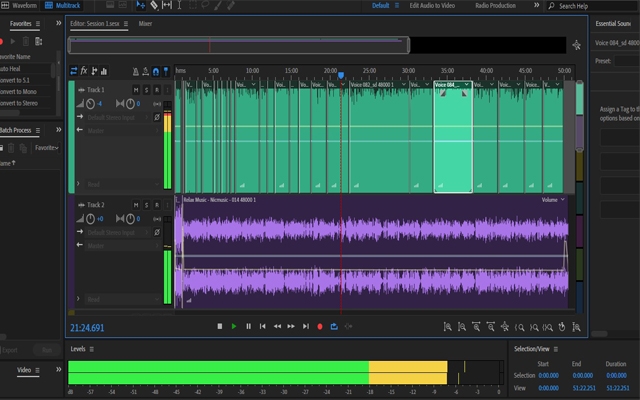Image resolution: width=640 pixels, height=400 pixels.
Task: Open Track 2 Read automation mode dropdown
Action: pos(122,300)
